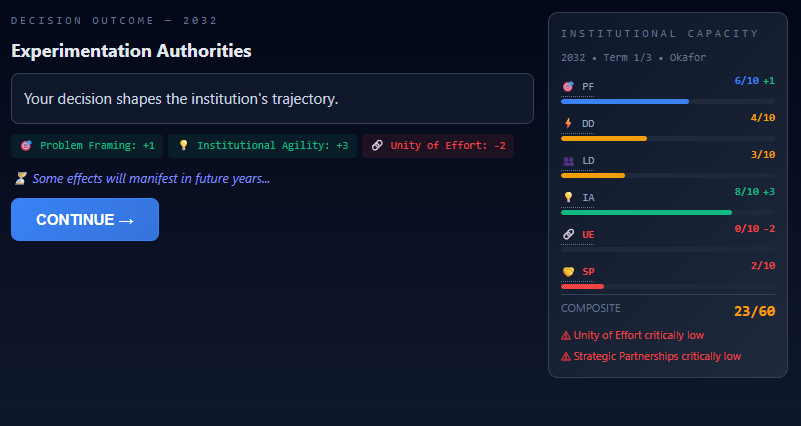Click the DD lightning bolt icon
The width and height of the screenshot is (801, 426).
pos(568,123)
